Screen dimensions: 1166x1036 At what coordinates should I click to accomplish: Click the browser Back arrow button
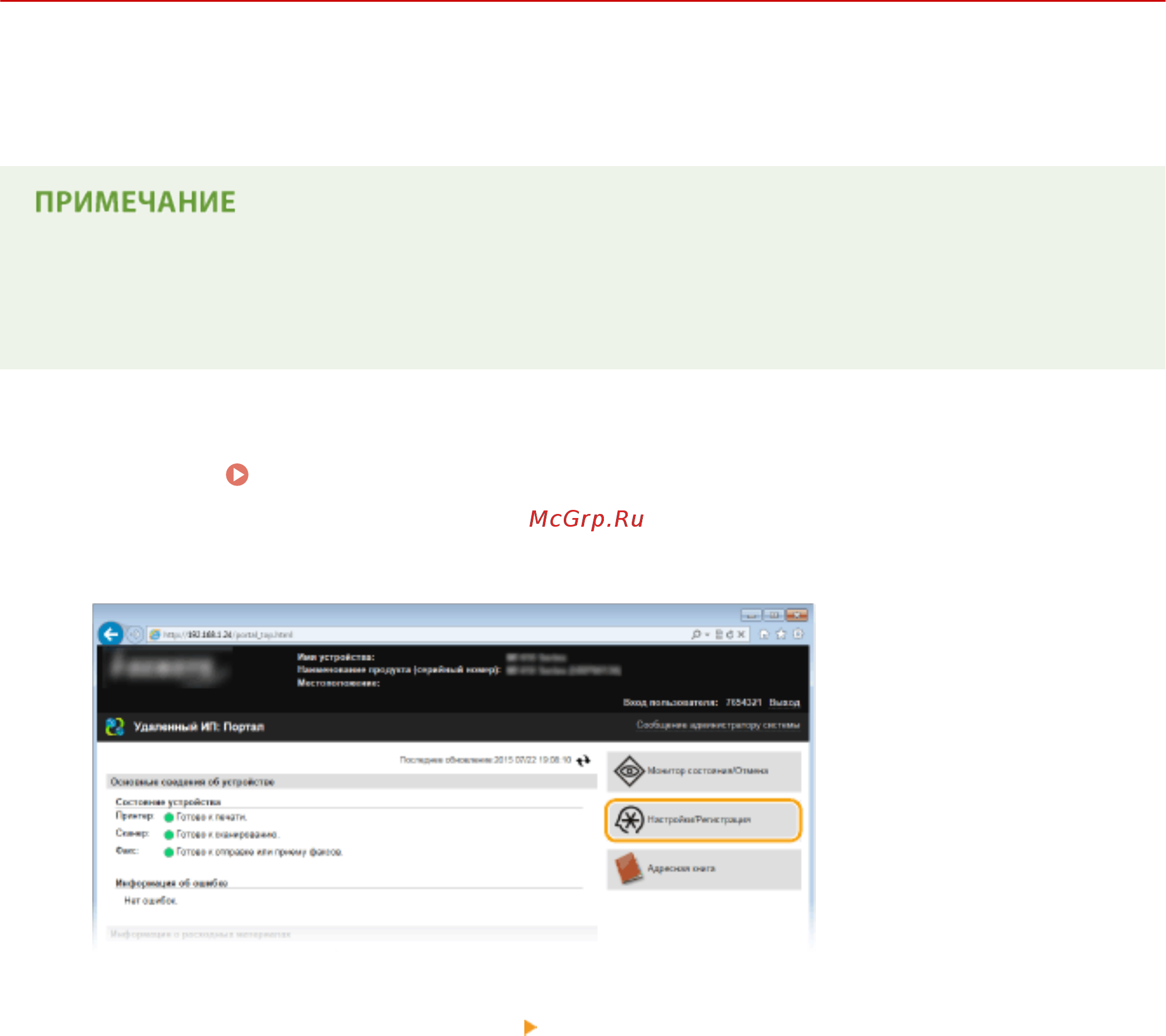(x=111, y=634)
